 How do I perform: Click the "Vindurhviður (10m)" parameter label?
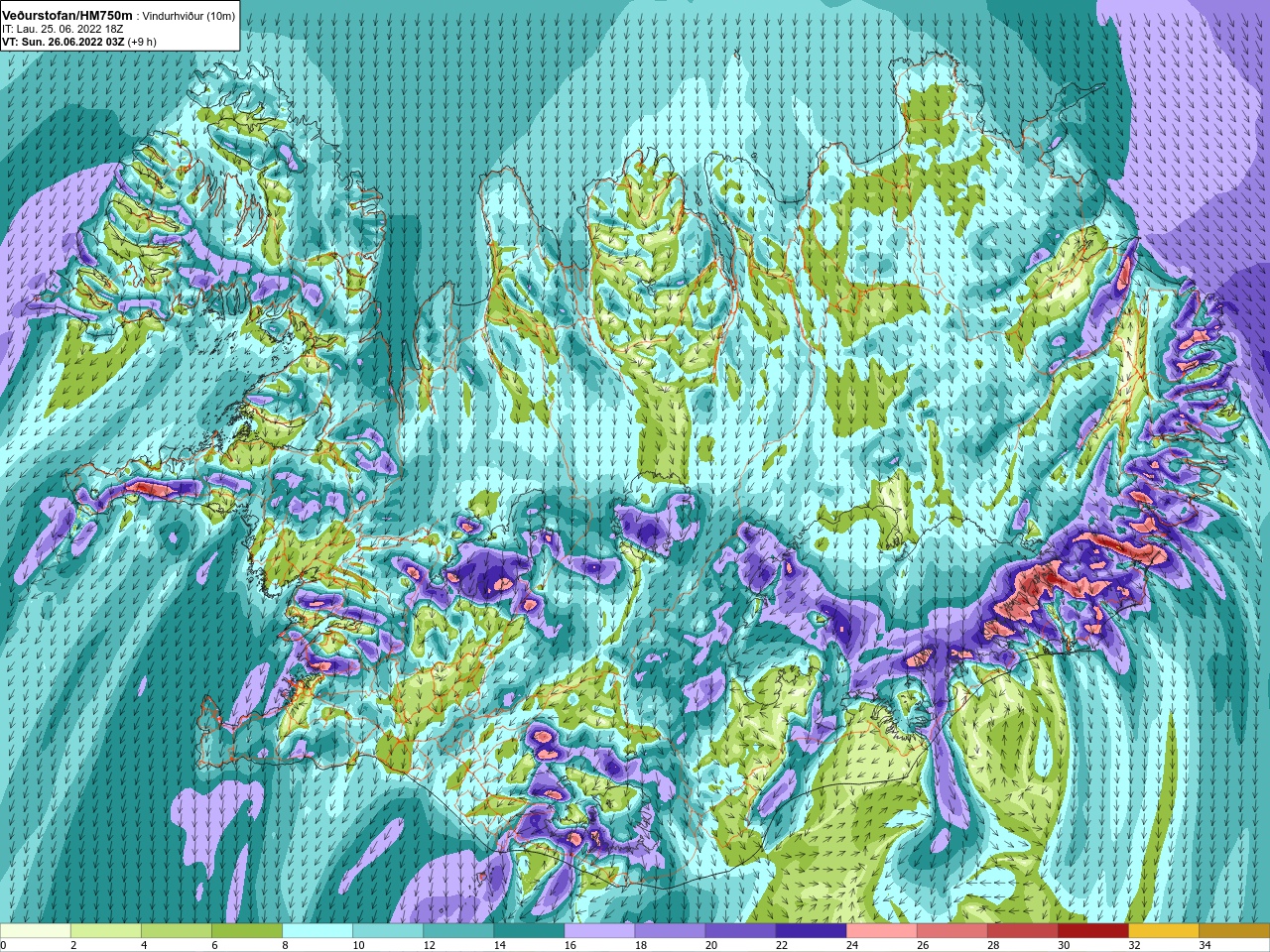[190, 16]
